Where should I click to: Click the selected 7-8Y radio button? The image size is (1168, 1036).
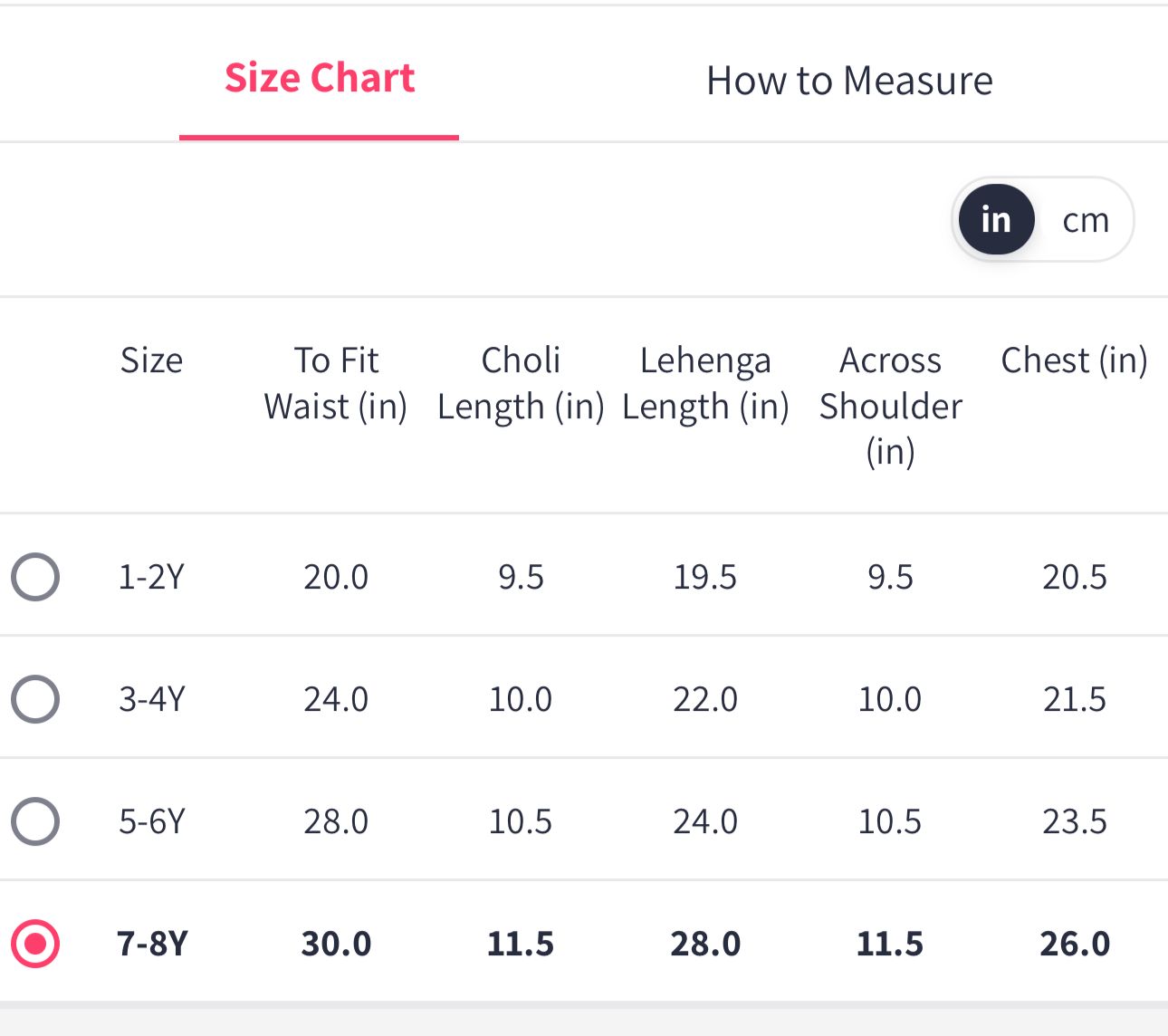tap(35, 944)
